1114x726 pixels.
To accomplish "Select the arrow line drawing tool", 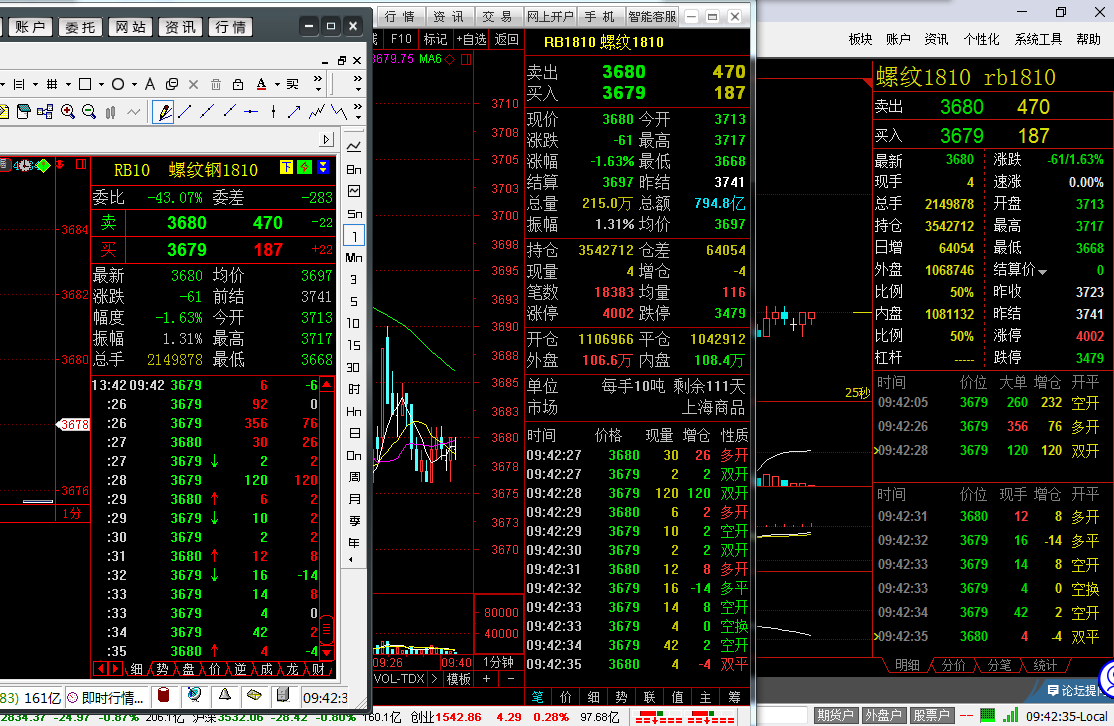I will coord(294,112).
